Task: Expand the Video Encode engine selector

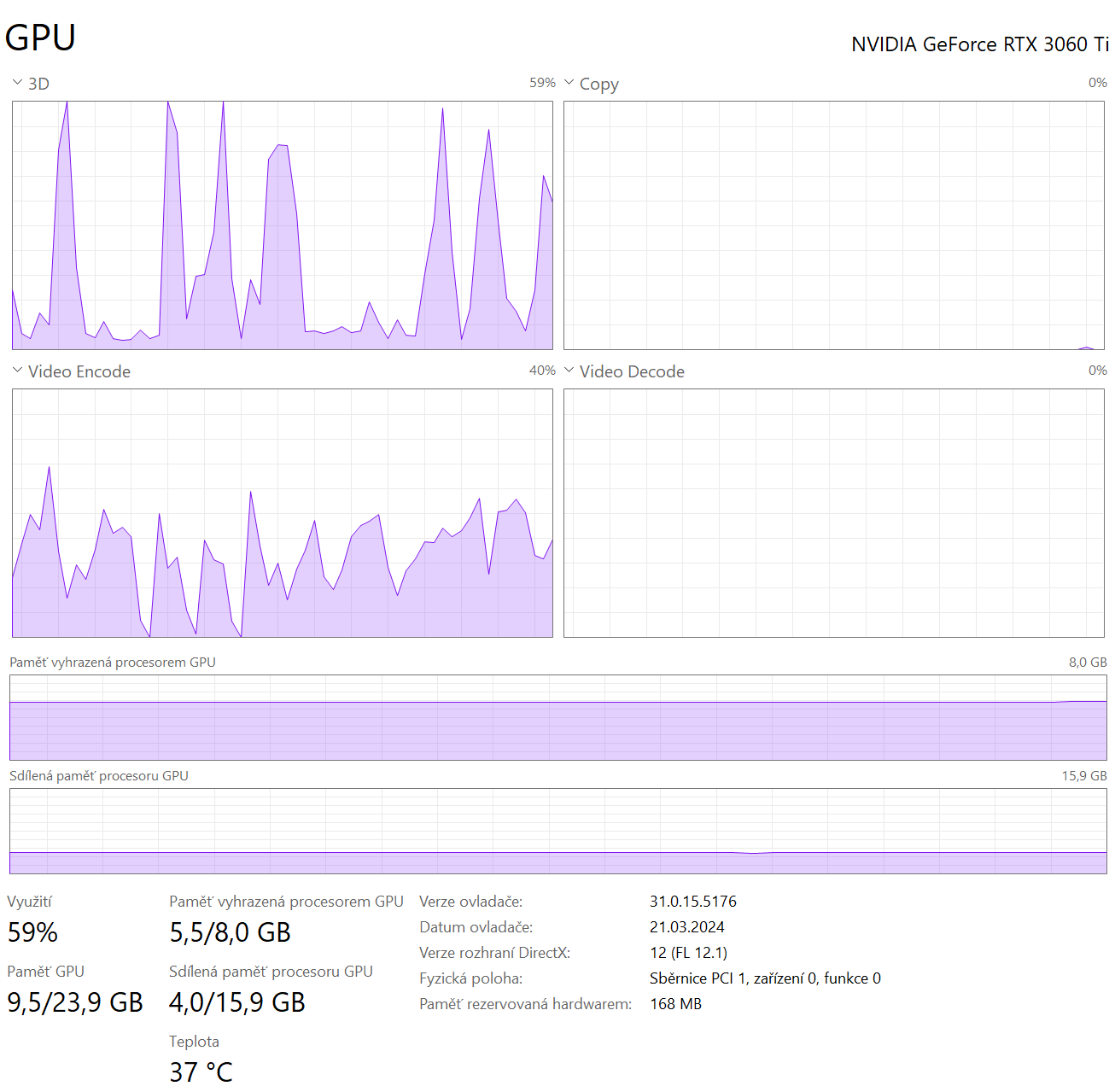Action: point(17,371)
